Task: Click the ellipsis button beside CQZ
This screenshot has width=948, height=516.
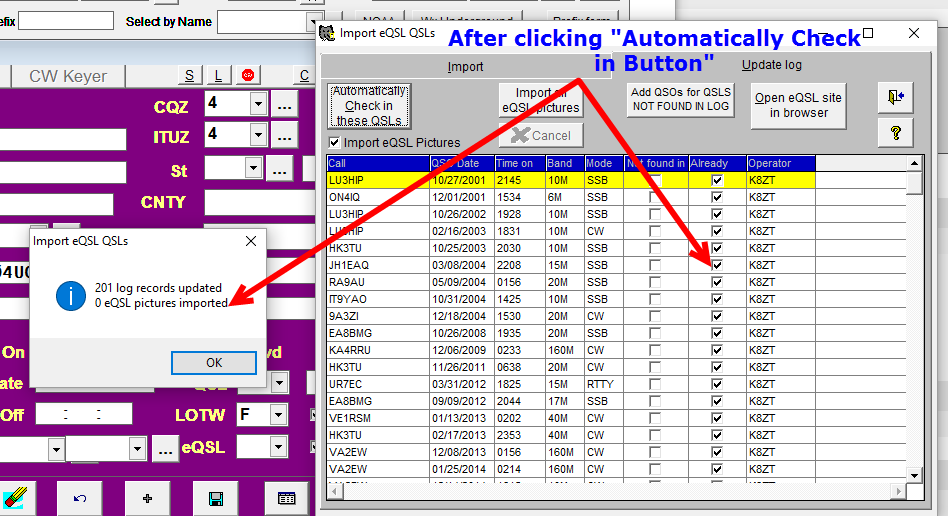Action: pos(284,105)
